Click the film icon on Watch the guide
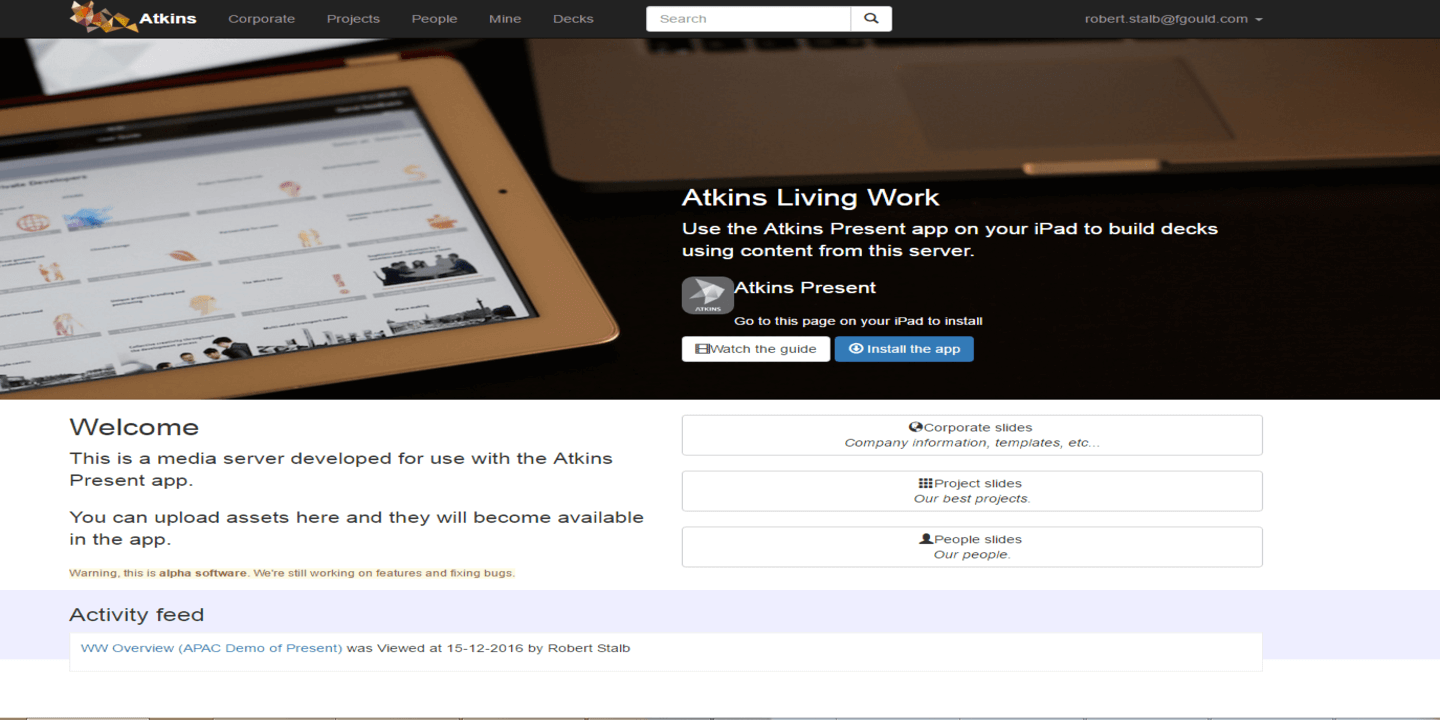1440x720 pixels. pyautogui.click(x=702, y=349)
